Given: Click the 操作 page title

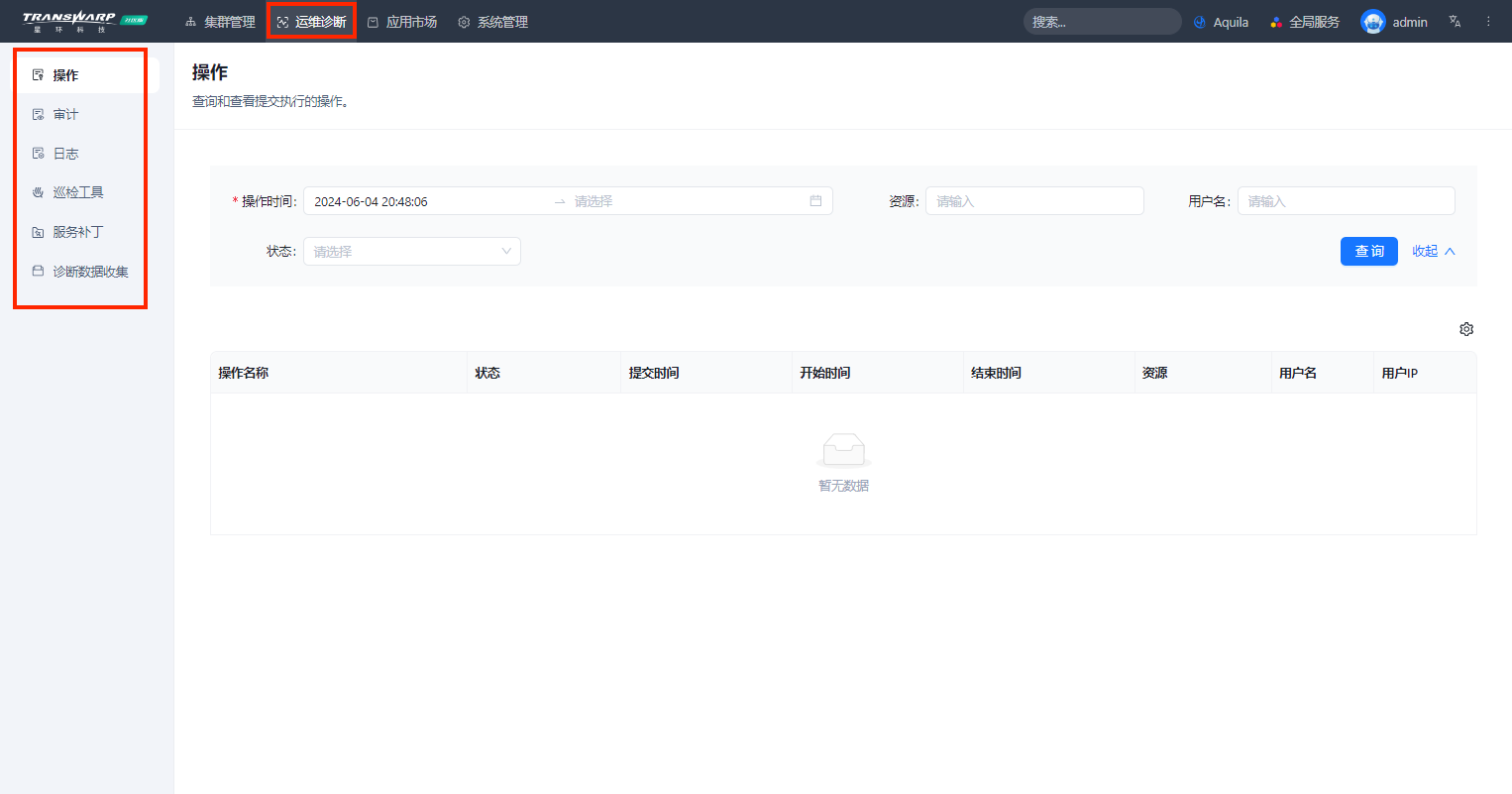Looking at the screenshot, I should (x=210, y=72).
